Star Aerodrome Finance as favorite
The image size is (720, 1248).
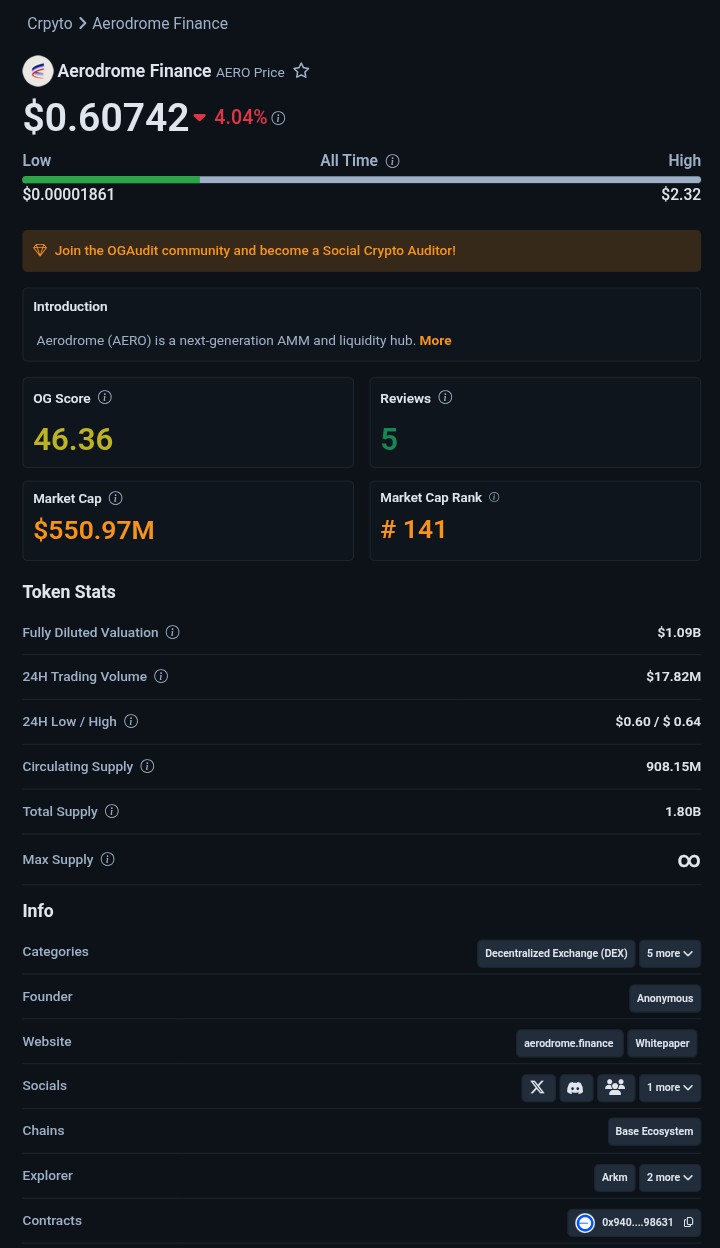tap(301, 71)
